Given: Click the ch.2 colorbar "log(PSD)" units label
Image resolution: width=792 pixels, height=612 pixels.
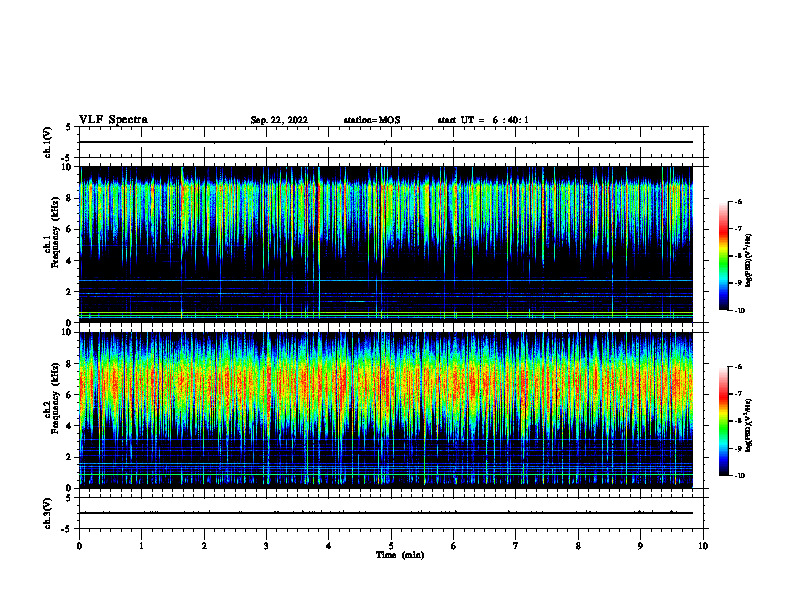Looking at the screenshot, I should 749,425.
